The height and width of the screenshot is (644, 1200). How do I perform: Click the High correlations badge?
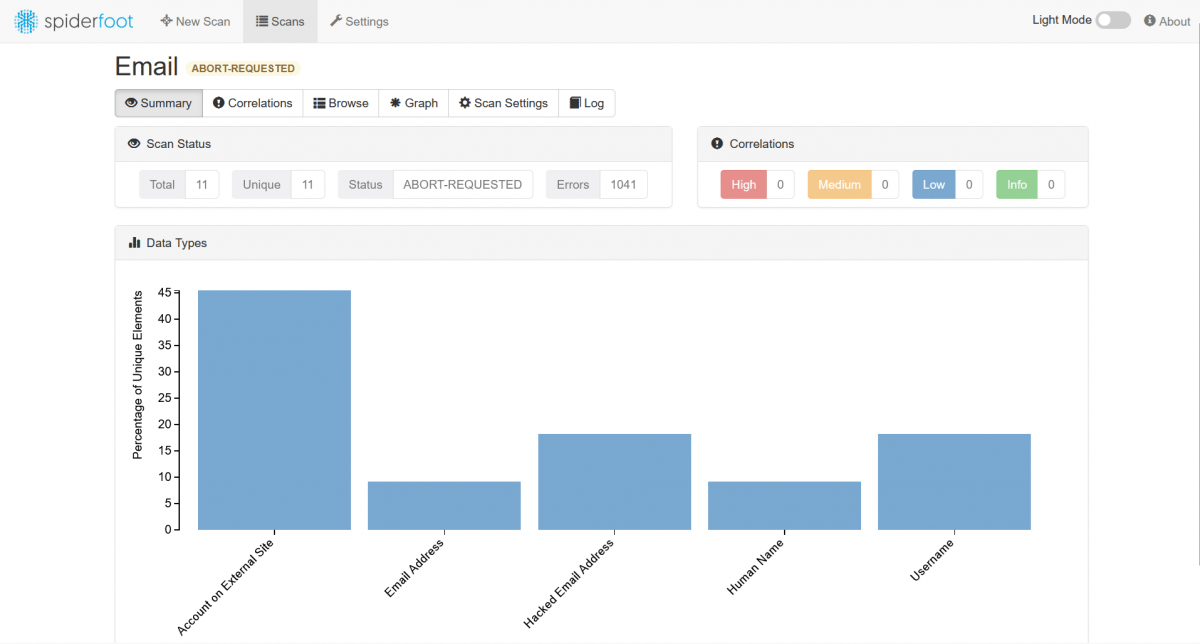coord(743,184)
